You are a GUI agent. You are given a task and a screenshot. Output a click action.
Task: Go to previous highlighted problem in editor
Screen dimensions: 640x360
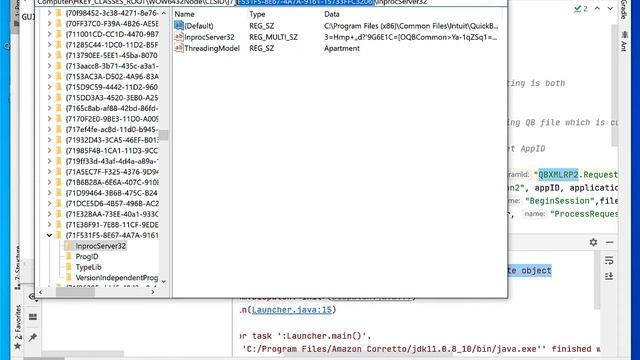pos(597,9)
